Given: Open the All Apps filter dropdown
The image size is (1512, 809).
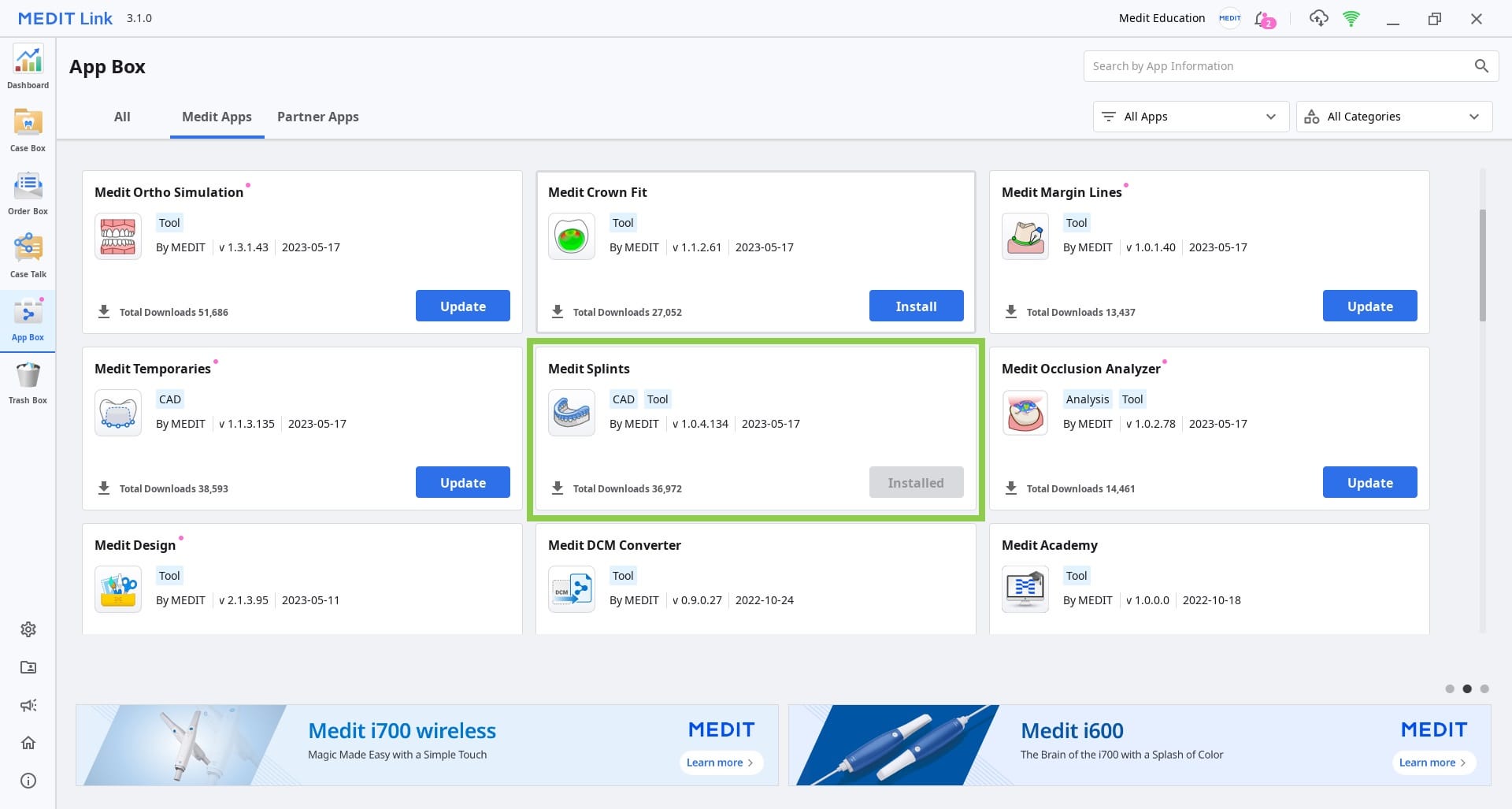Looking at the screenshot, I should click(1191, 117).
